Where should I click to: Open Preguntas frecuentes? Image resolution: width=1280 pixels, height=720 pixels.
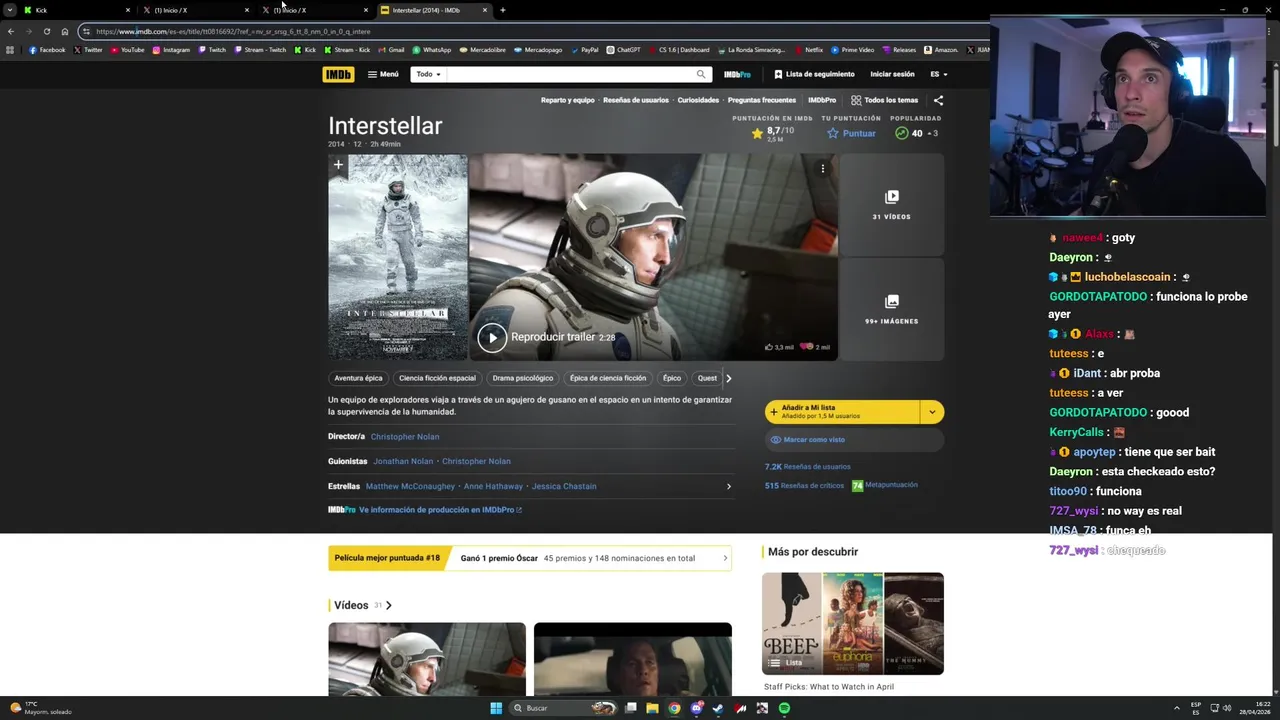point(762,100)
